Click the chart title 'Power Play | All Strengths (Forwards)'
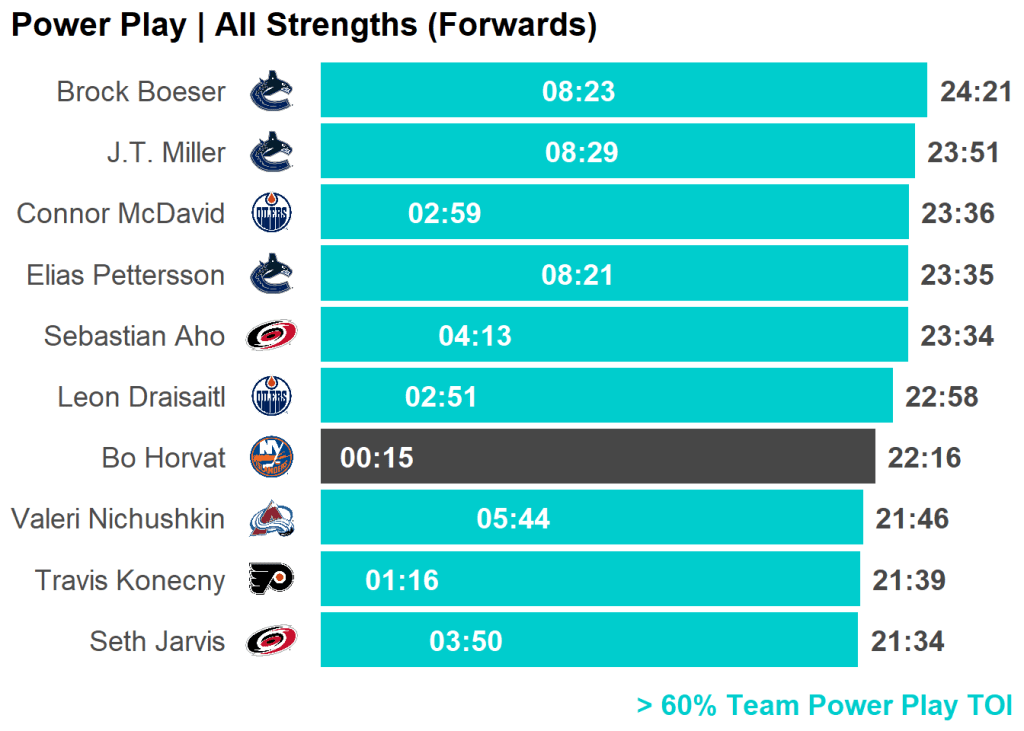The height and width of the screenshot is (731, 1024). click(304, 25)
